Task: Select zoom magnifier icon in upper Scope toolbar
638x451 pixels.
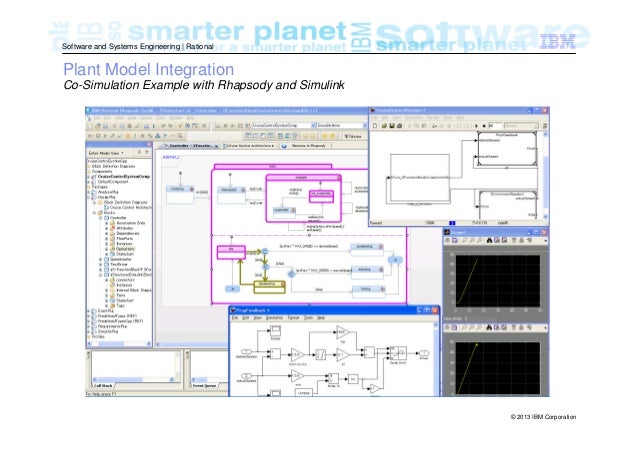Action: point(464,241)
